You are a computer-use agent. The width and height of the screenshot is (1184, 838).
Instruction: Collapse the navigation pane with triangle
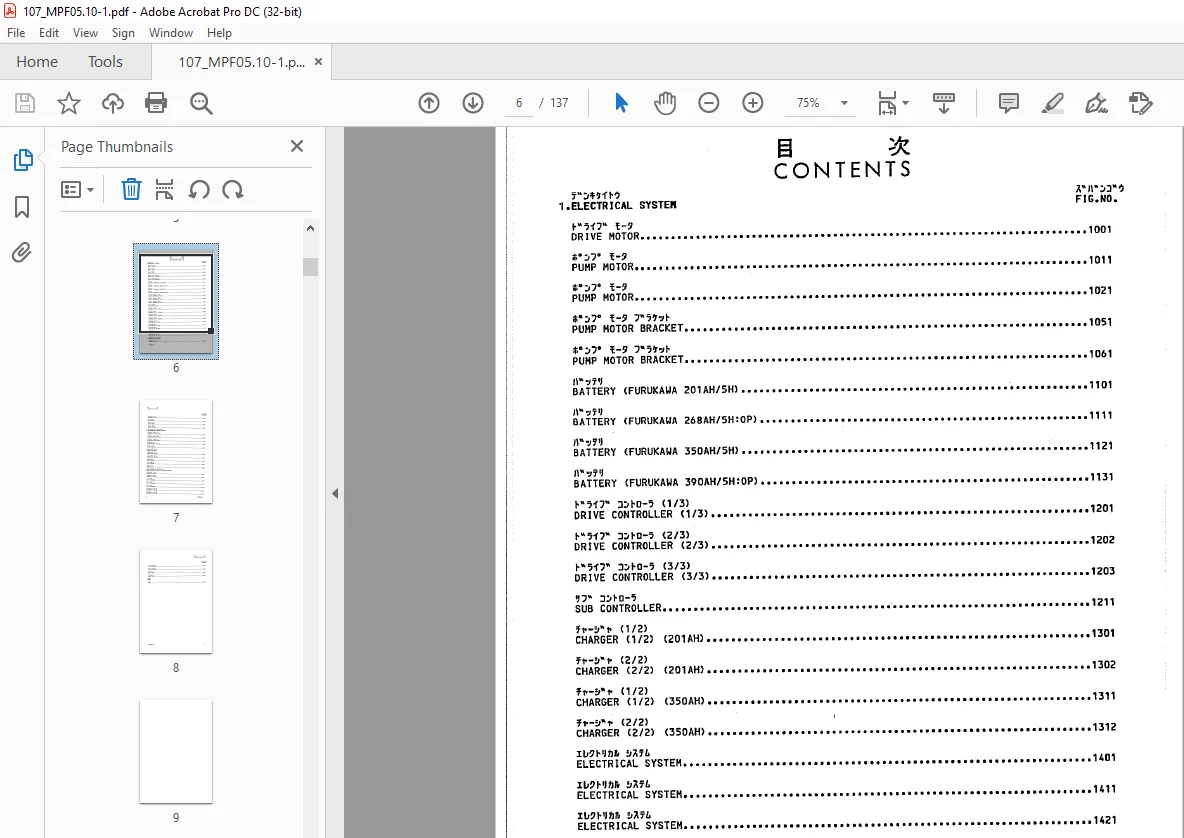click(x=335, y=494)
